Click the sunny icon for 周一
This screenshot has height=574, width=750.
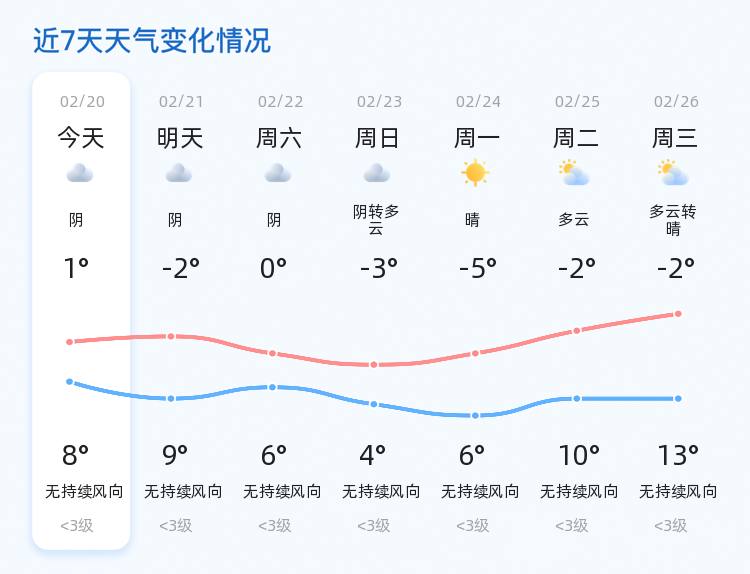point(475,173)
